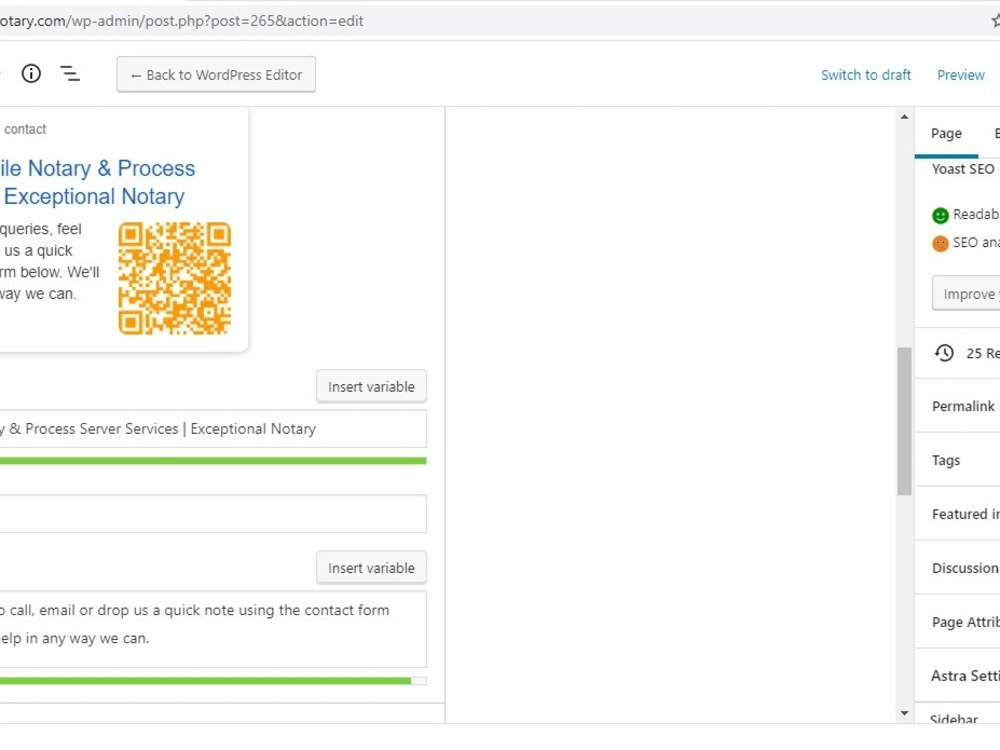Expand the Page Attributes panel
1000x750 pixels.
pos(957,622)
